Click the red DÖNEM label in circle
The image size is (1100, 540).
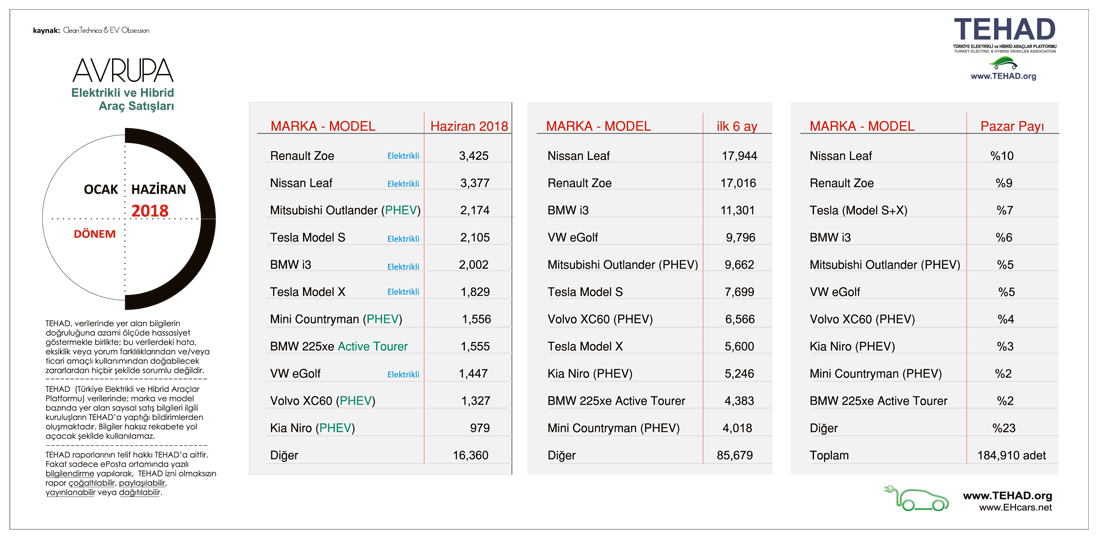point(95,234)
